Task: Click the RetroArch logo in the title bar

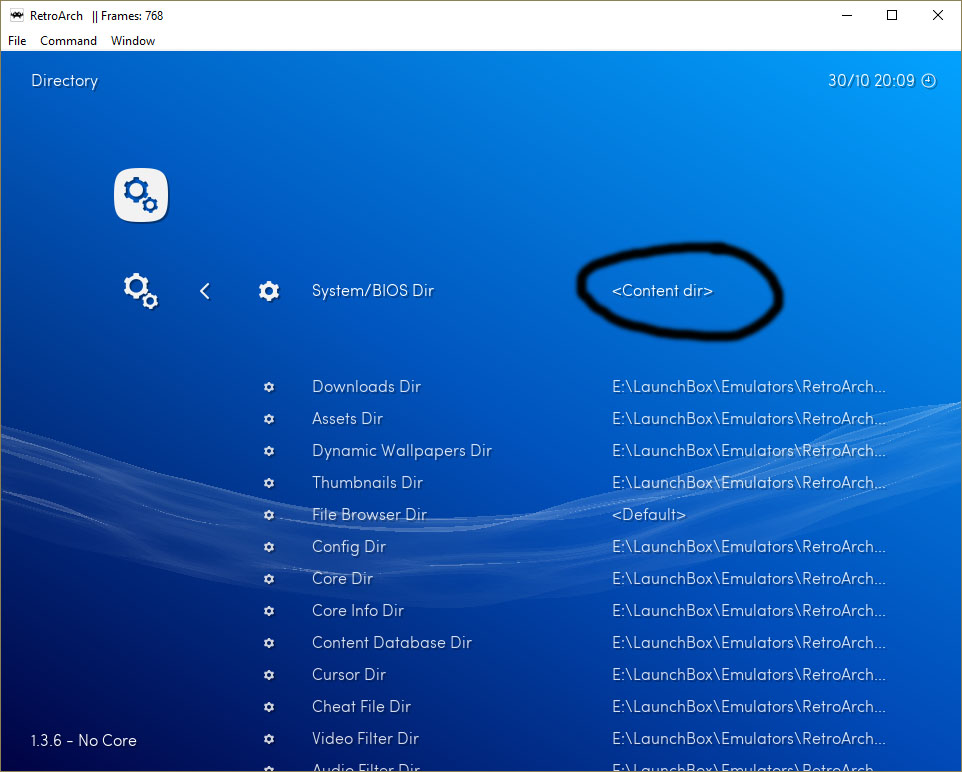Action: coord(17,15)
